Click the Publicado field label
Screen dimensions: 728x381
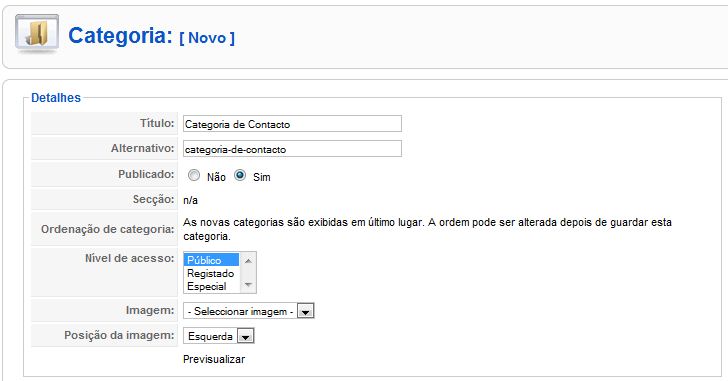146,174
